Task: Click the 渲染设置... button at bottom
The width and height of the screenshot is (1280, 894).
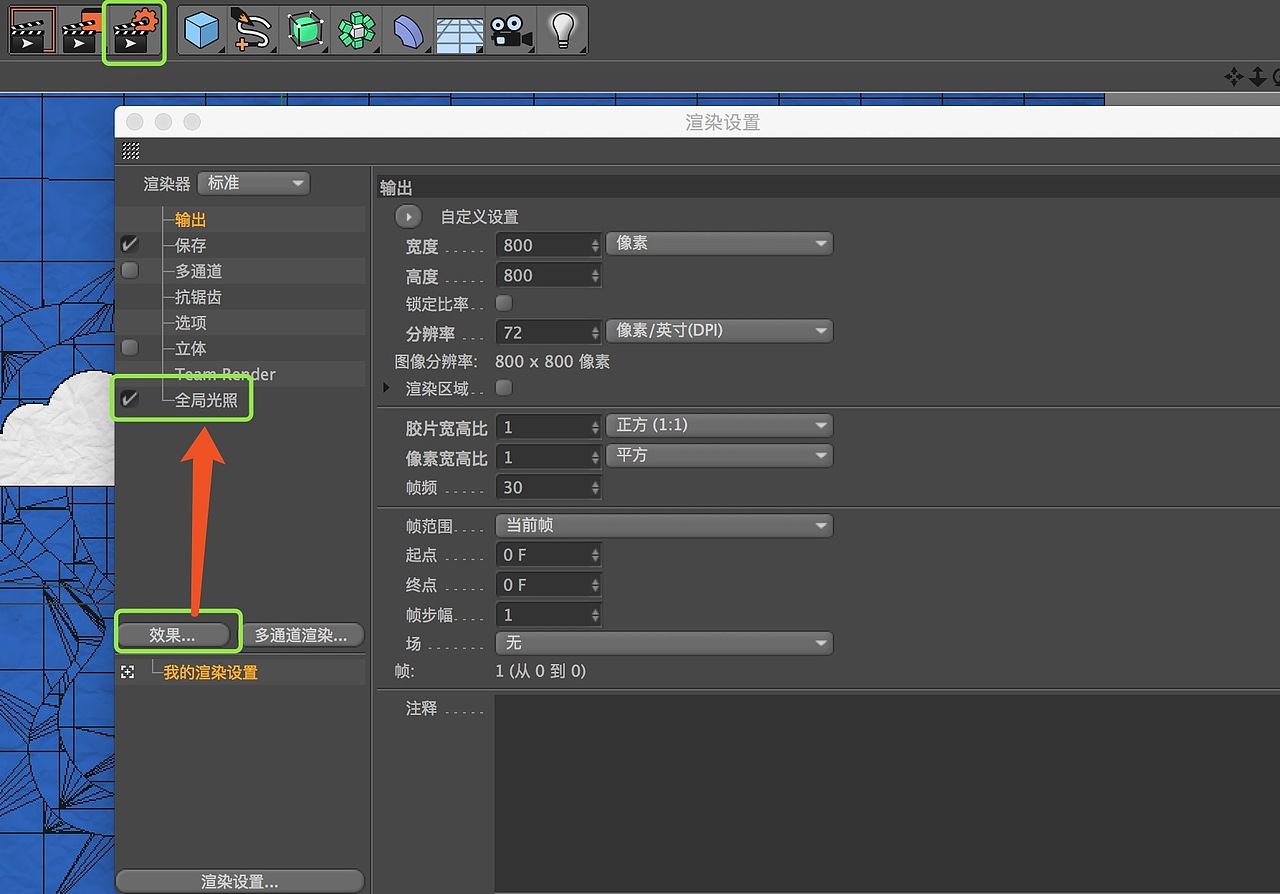Action: coord(240,881)
